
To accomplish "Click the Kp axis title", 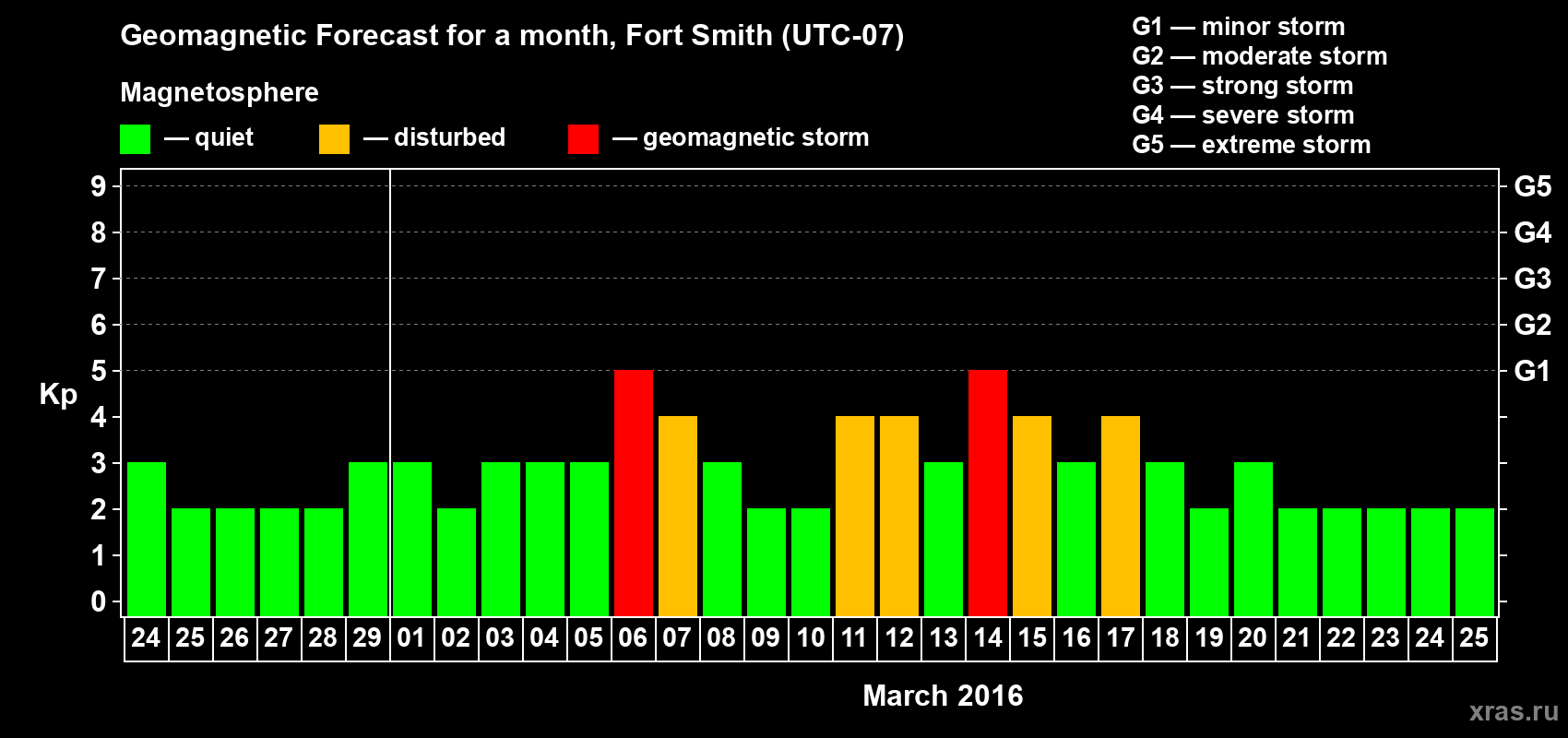I will point(58,395).
